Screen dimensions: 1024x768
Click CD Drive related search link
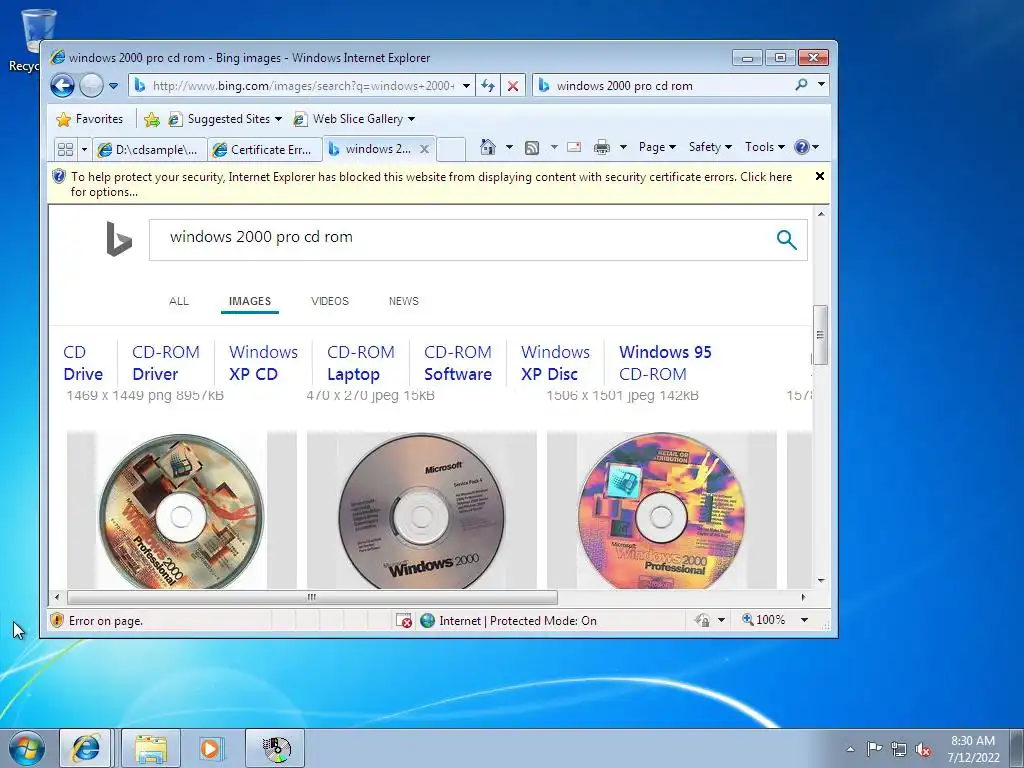[x=83, y=363]
